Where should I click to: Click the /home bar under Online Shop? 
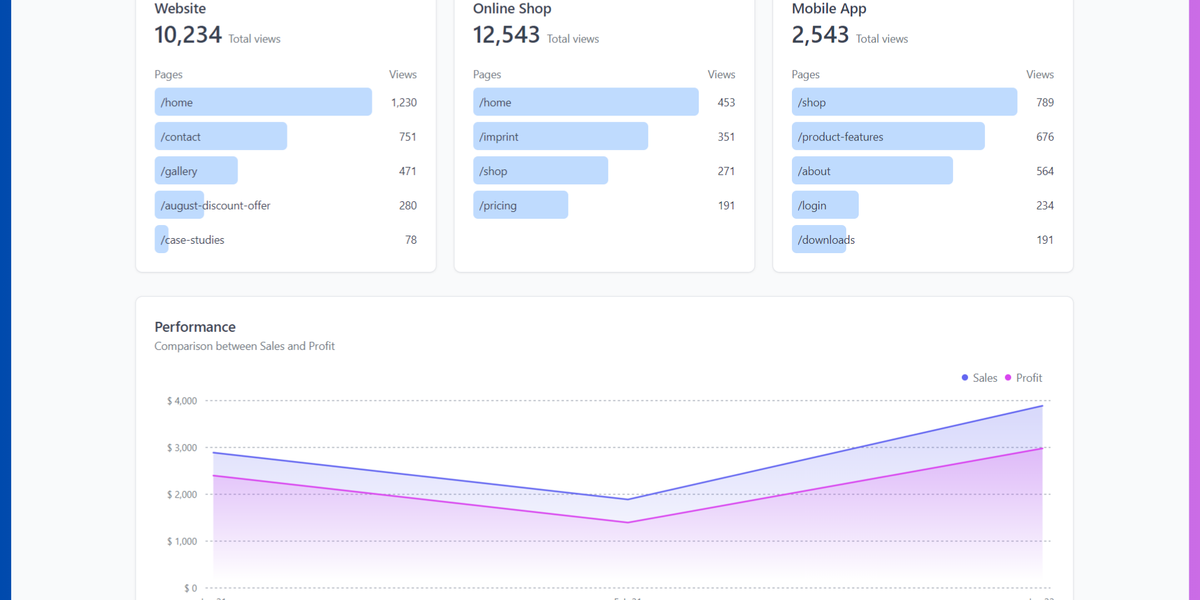pyautogui.click(x=585, y=101)
